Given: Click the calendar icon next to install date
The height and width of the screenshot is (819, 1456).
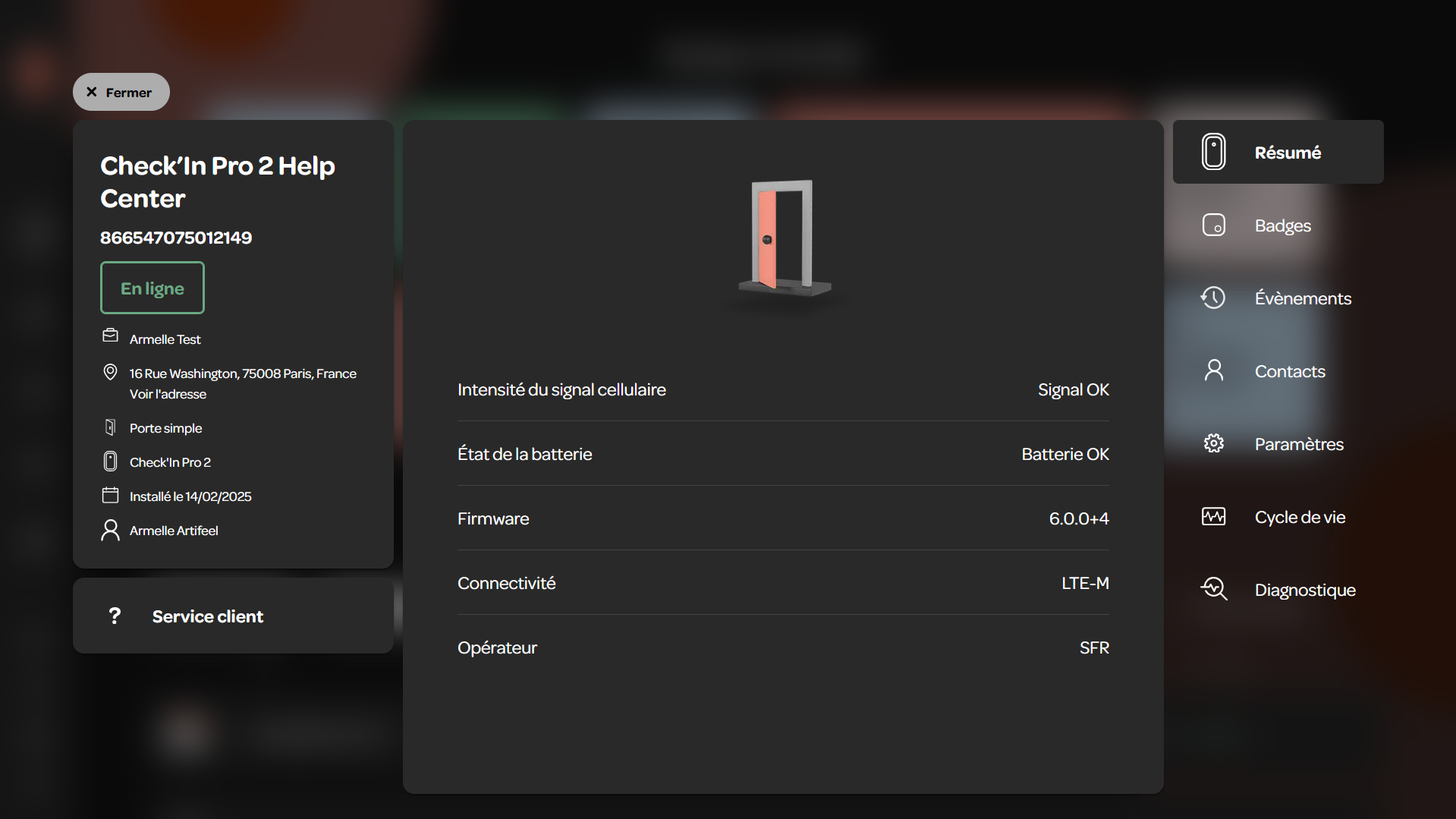Looking at the screenshot, I should click(x=110, y=496).
